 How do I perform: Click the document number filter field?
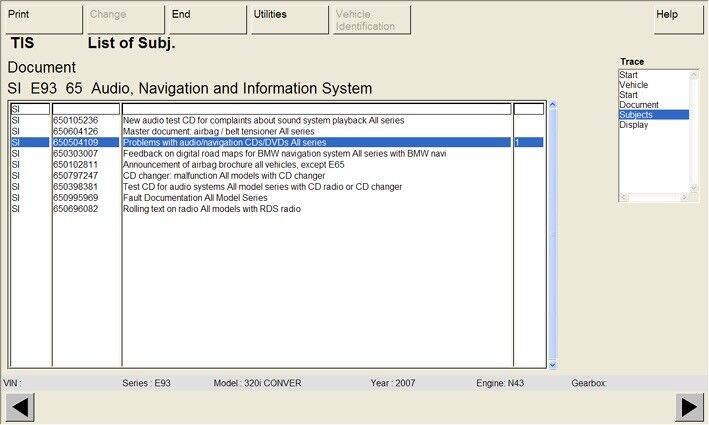coord(86,109)
